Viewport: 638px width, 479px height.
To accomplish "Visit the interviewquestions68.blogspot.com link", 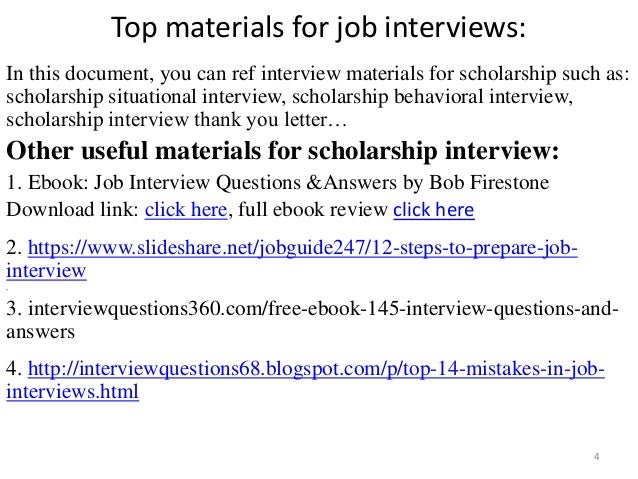I will pos(316,369).
